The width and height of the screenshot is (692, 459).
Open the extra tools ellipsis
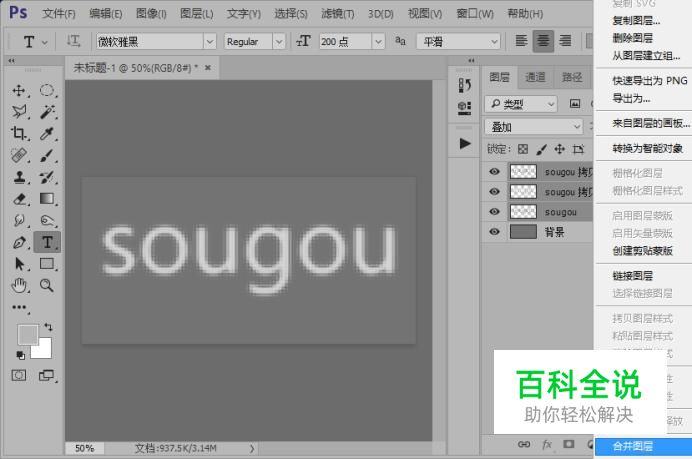[19, 307]
